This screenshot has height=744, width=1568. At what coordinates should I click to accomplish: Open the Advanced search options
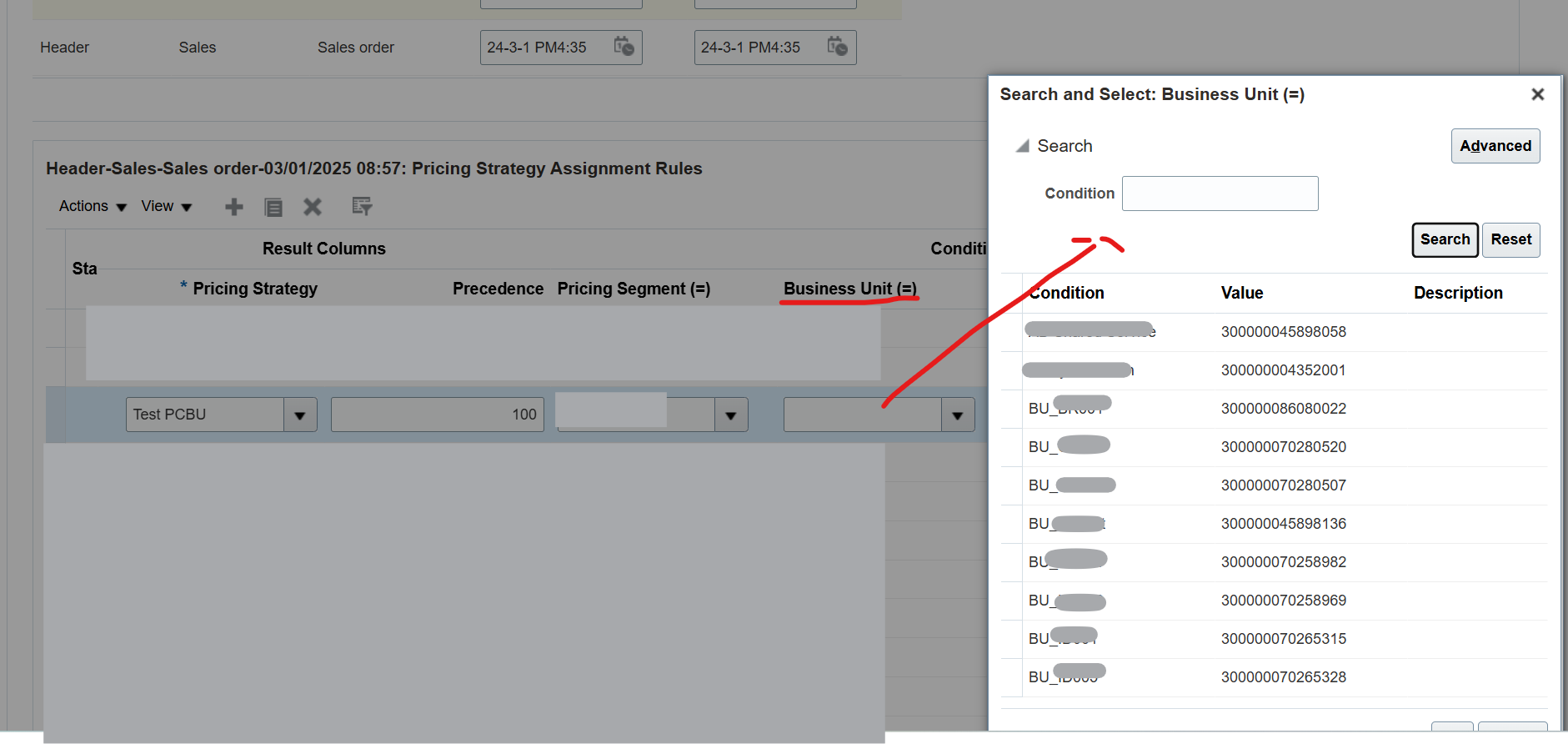click(x=1495, y=146)
